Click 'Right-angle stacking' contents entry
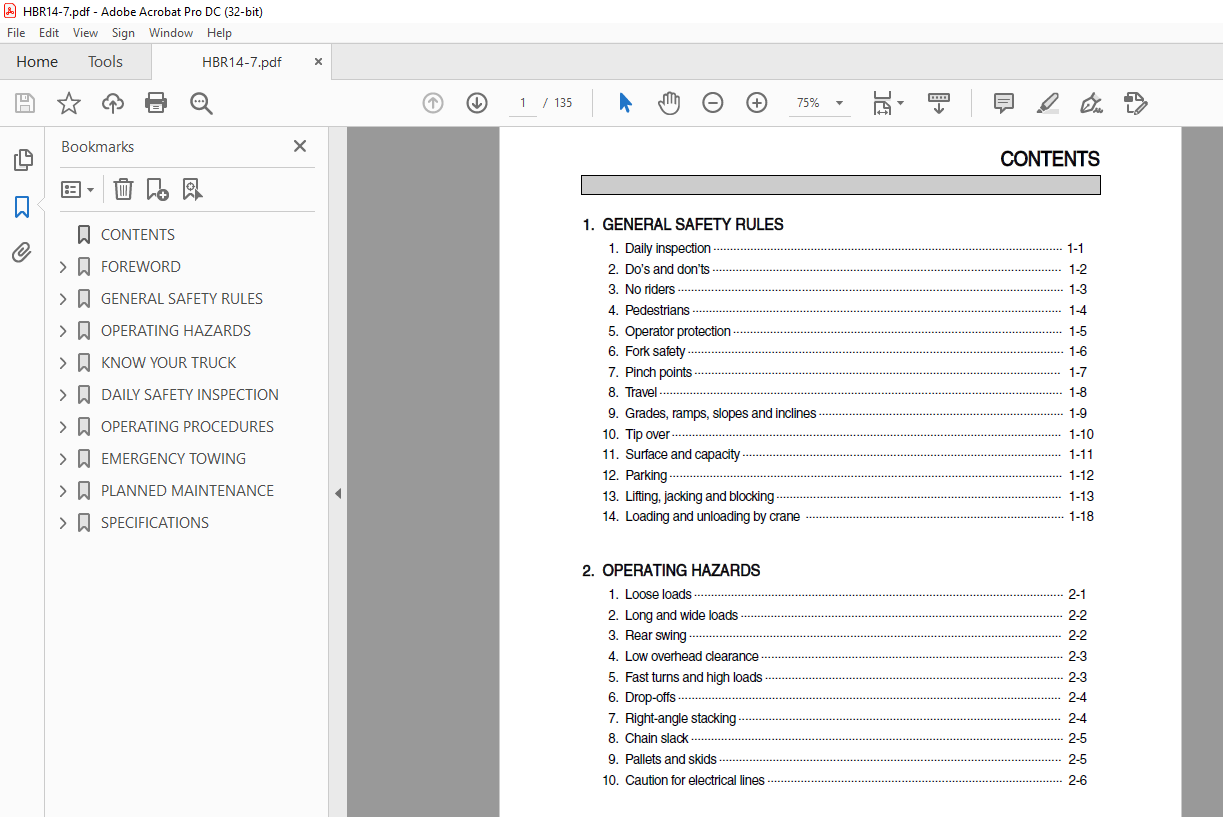Image resolution: width=1223 pixels, height=817 pixels. click(681, 719)
